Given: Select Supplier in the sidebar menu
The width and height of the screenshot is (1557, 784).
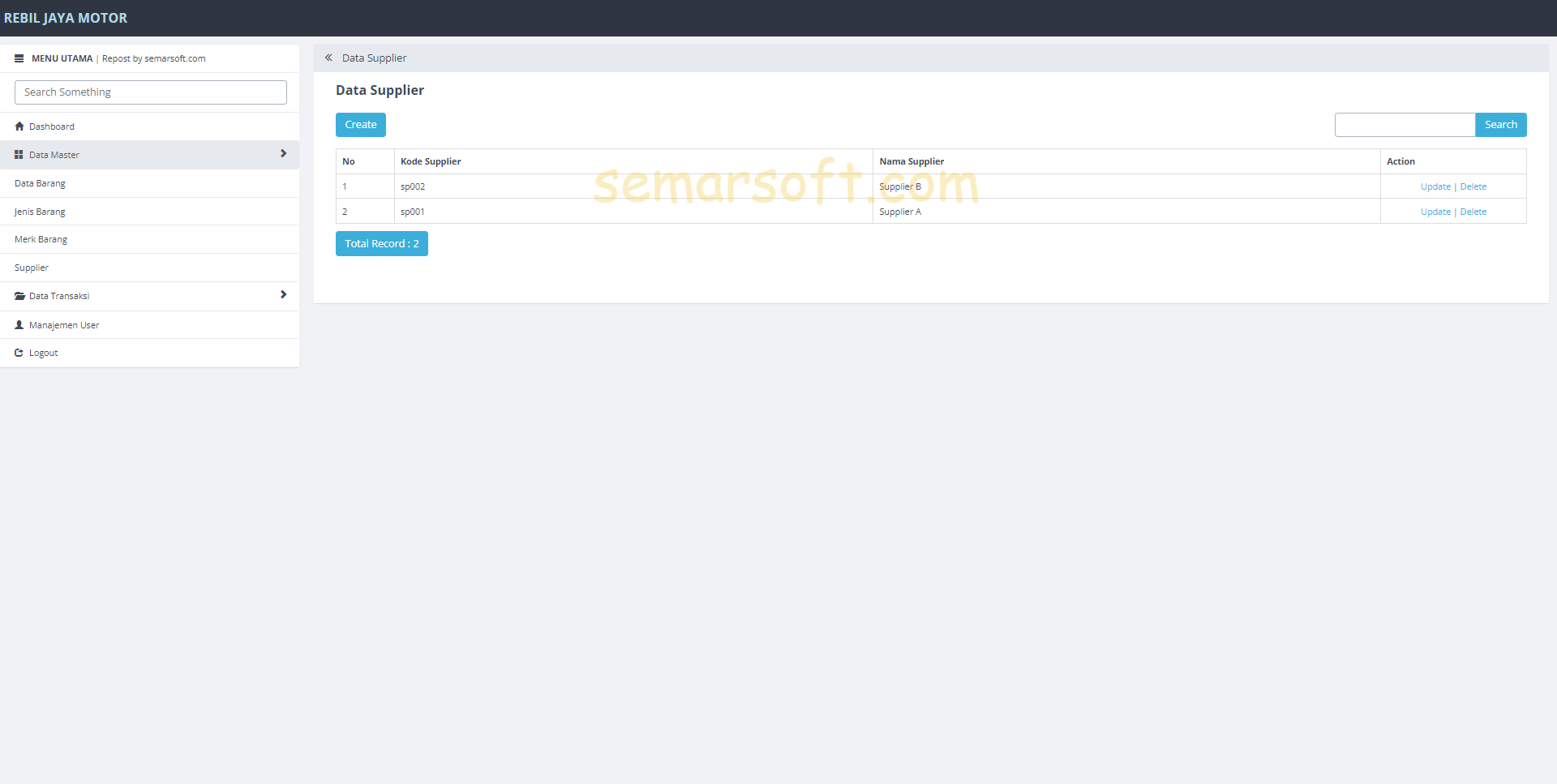Looking at the screenshot, I should [32, 267].
